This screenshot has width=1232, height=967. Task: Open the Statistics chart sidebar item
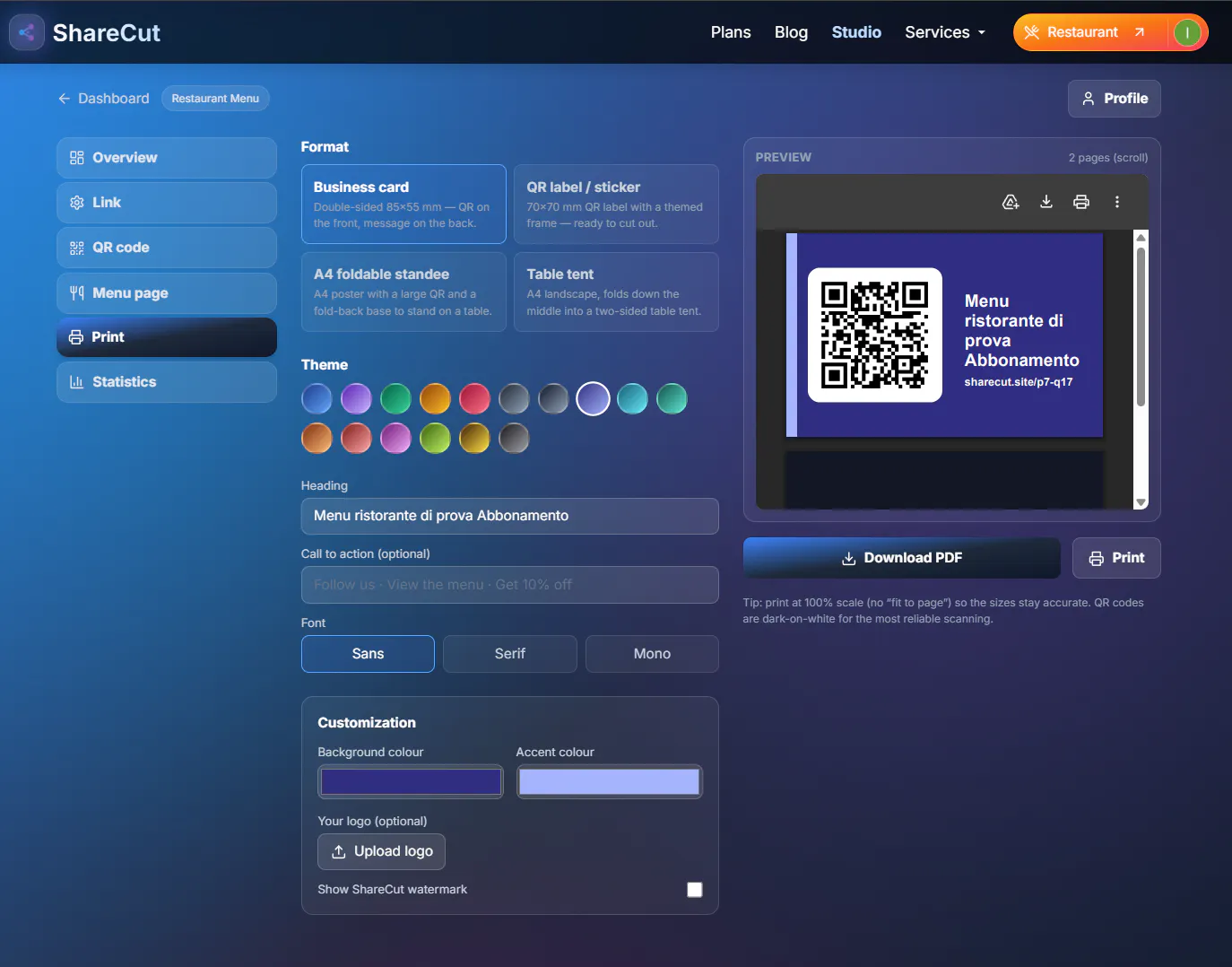coord(167,382)
